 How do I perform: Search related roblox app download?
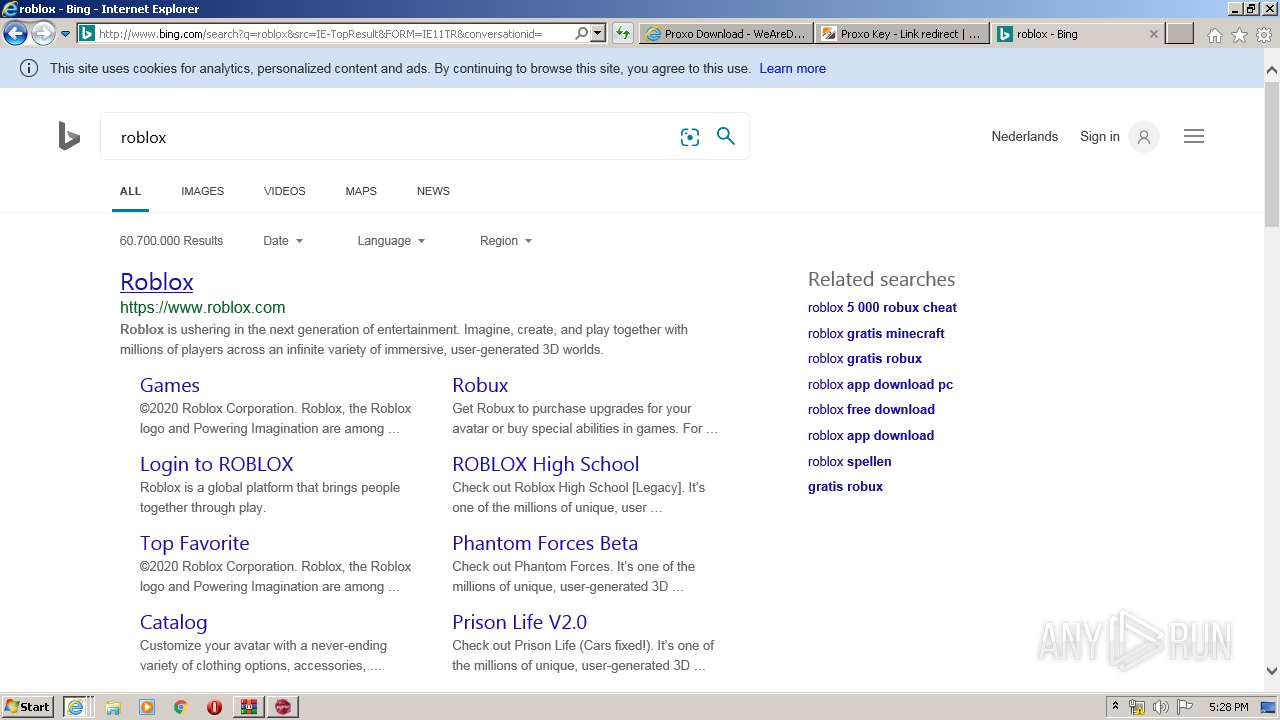871,435
